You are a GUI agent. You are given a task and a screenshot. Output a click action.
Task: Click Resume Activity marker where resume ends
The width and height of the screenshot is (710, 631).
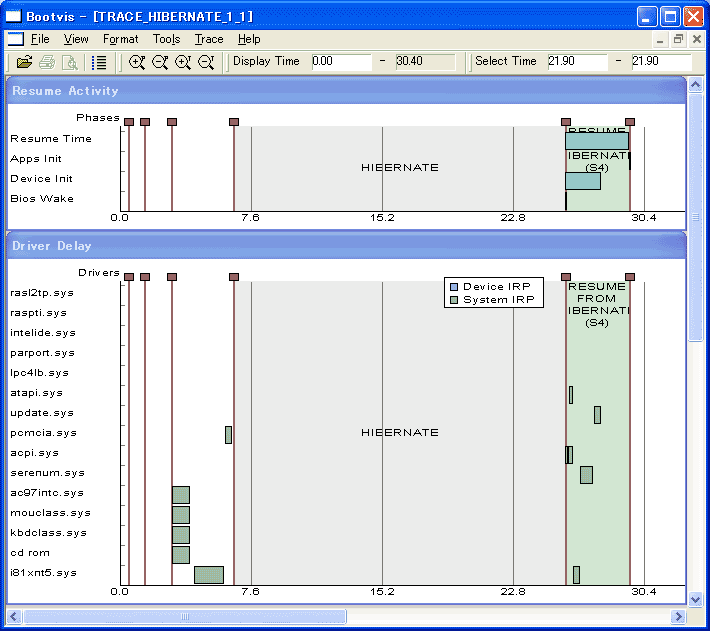[x=630, y=122]
